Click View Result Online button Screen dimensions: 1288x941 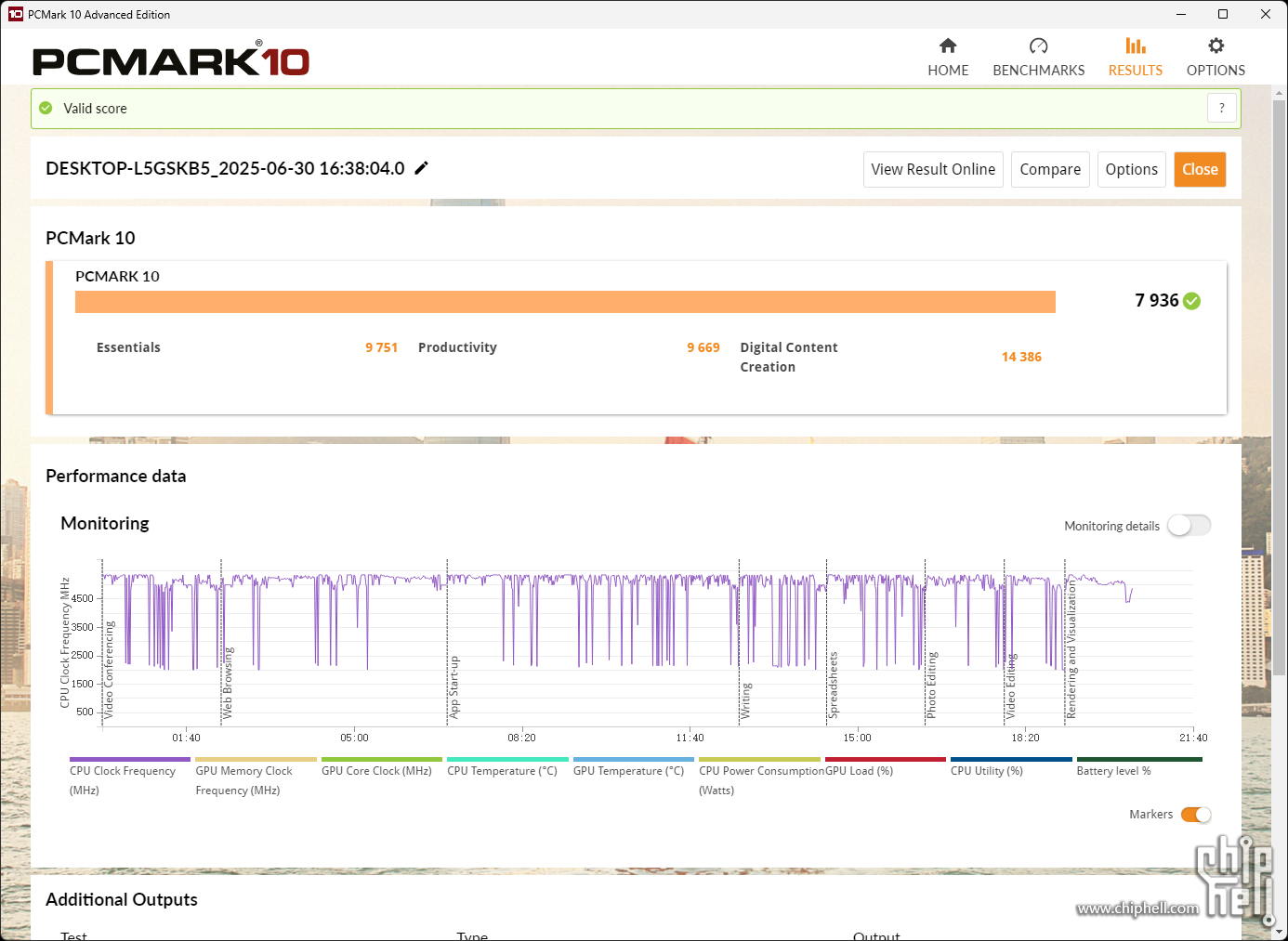933,169
